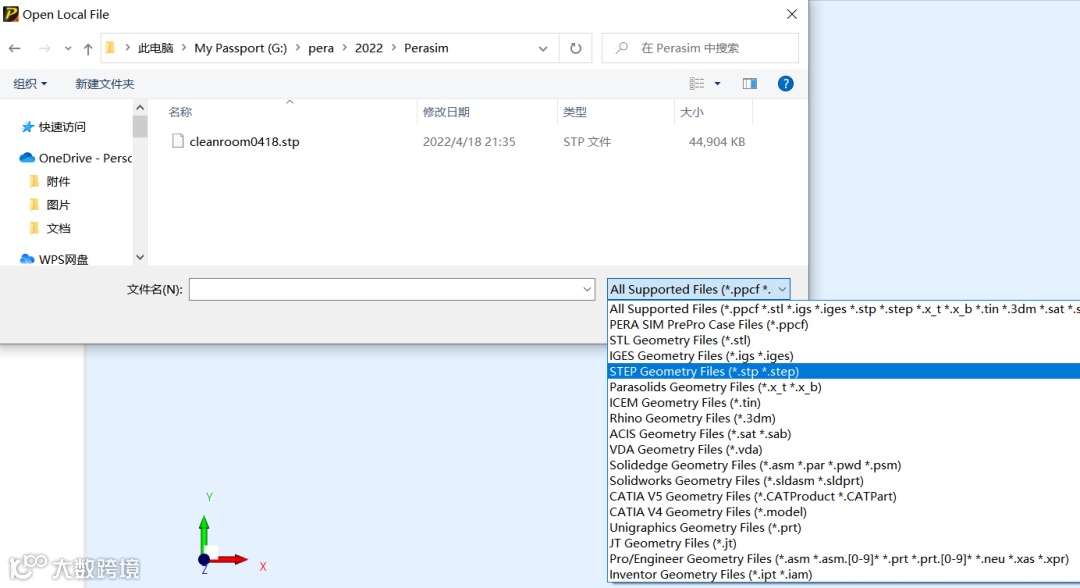This screenshot has width=1080, height=588.
Task: Open the recent locations chevron
Action: pyautogui.click(x=68, y=49)
